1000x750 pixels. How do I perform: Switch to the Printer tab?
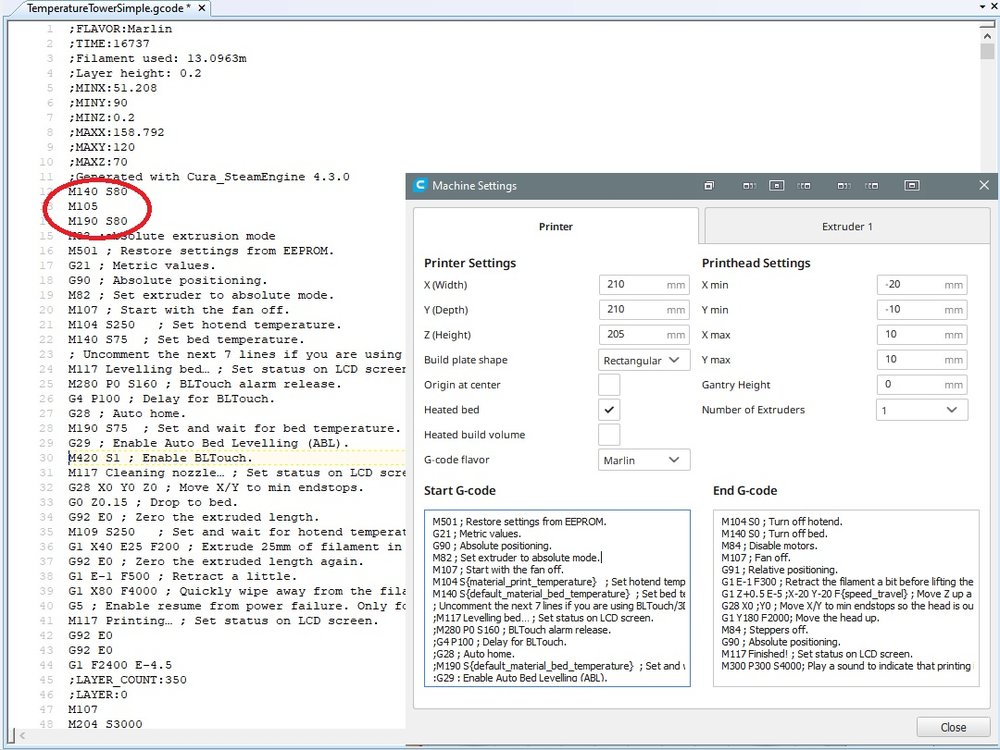pyautogui.click(x=555, y=226)
